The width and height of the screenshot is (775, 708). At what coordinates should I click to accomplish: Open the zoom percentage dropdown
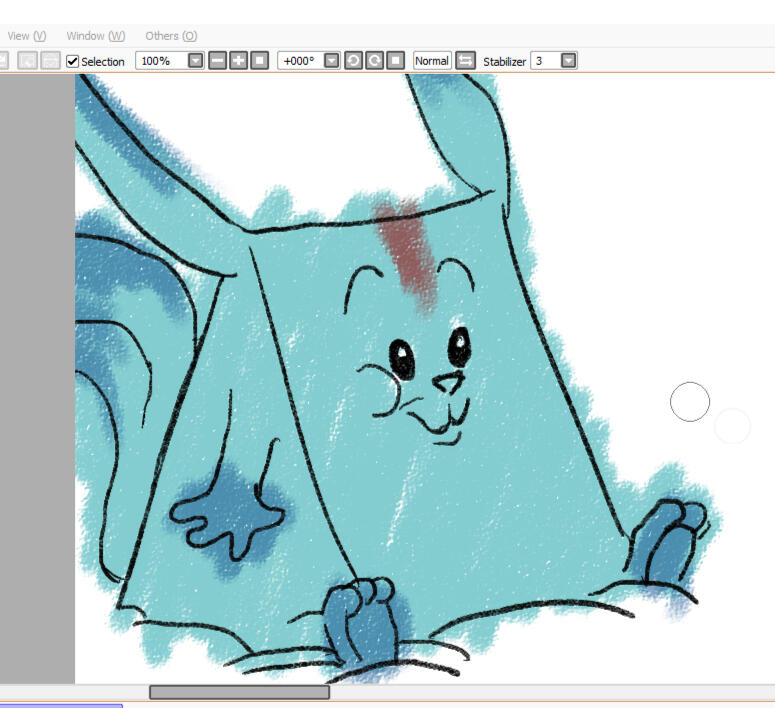click(195, 61)
